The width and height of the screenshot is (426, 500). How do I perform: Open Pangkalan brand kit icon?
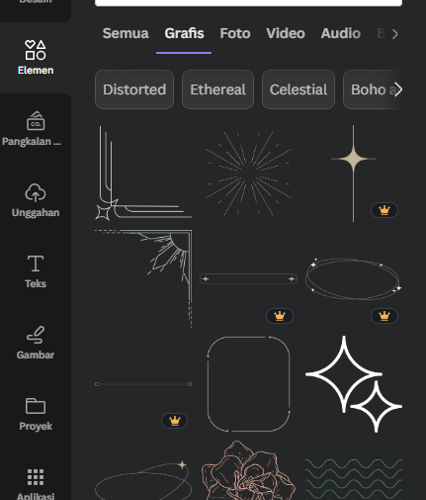(x=36, y=121)
